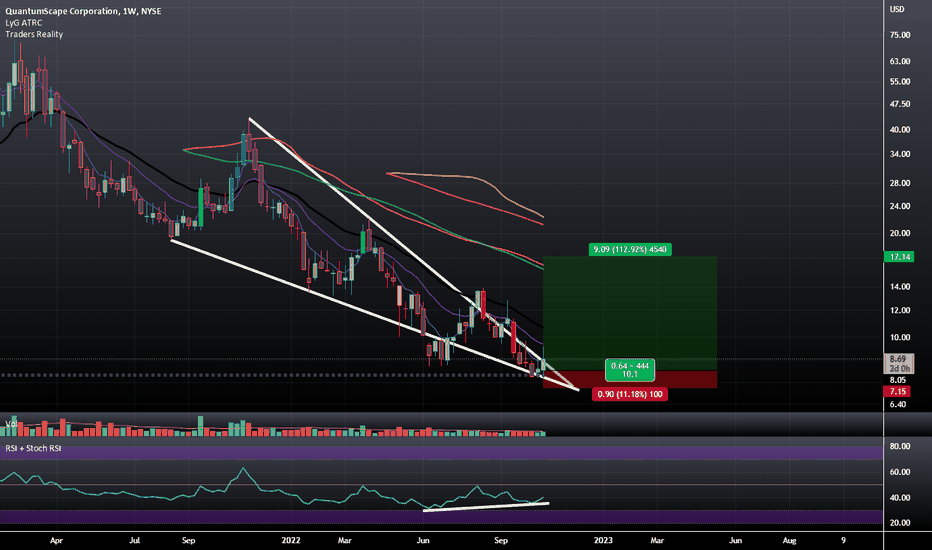Click the 2022 time axis label
This screenshot has width=932, height=550.
tap(291, 540)
